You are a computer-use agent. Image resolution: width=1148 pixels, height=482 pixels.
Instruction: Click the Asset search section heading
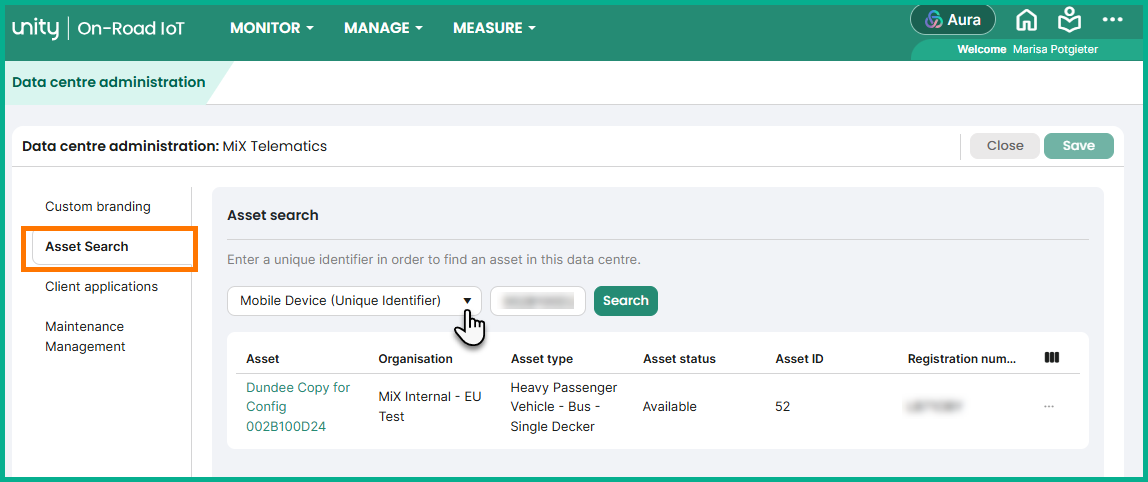point(273,215)
